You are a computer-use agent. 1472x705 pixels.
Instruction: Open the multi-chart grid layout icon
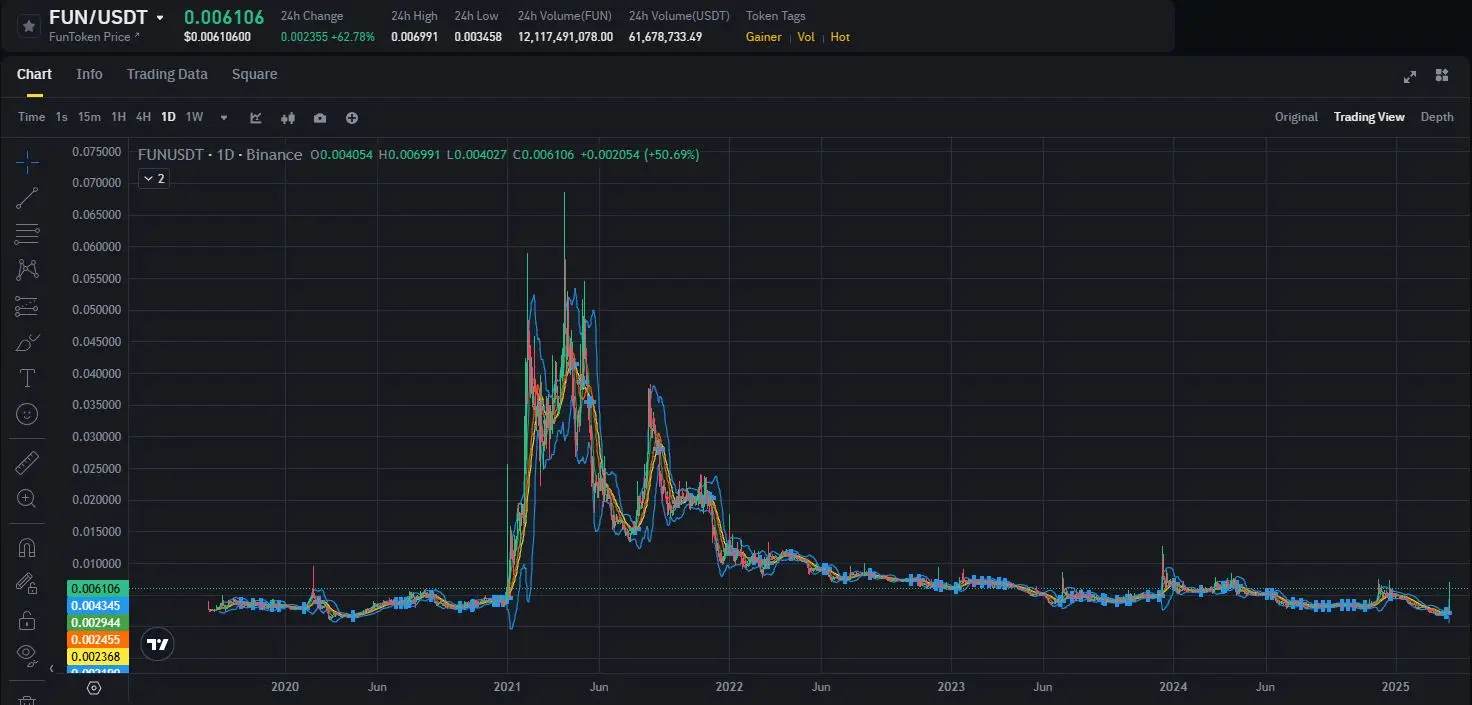[x=1442, y=75]
